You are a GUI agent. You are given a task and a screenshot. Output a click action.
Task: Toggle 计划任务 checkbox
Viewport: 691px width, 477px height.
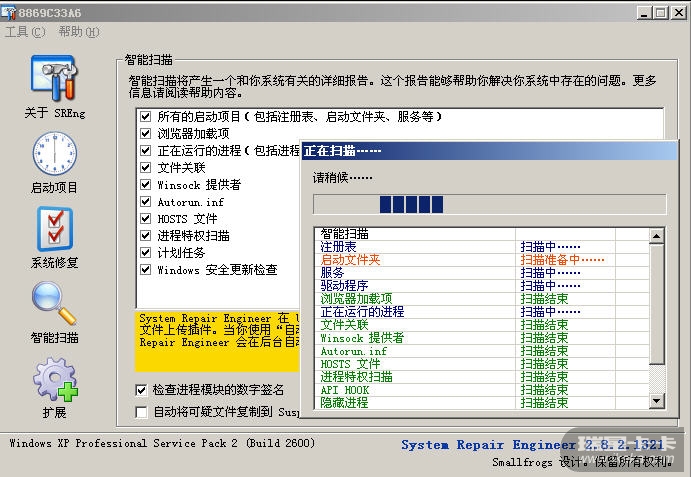[145, 252]
